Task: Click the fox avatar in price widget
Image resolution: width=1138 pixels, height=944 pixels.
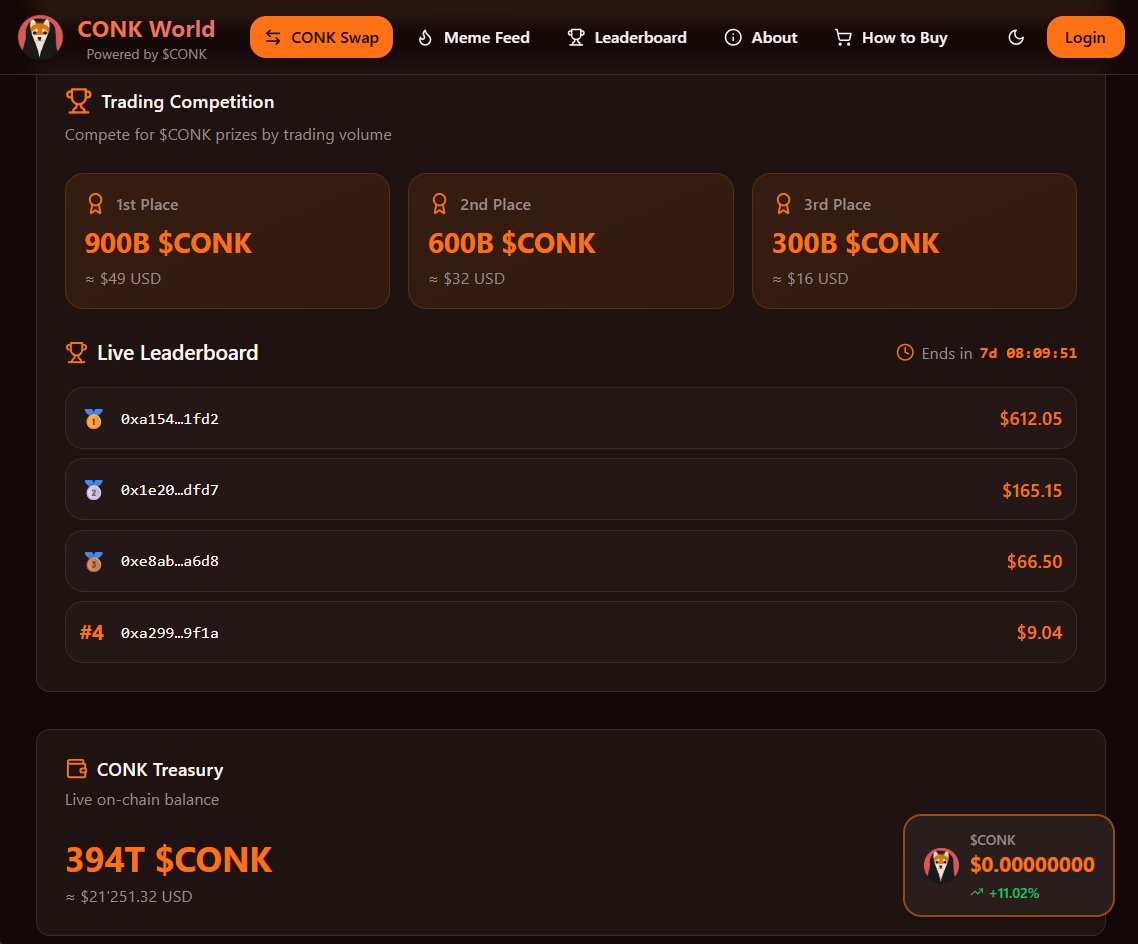Action: [941, 865]
